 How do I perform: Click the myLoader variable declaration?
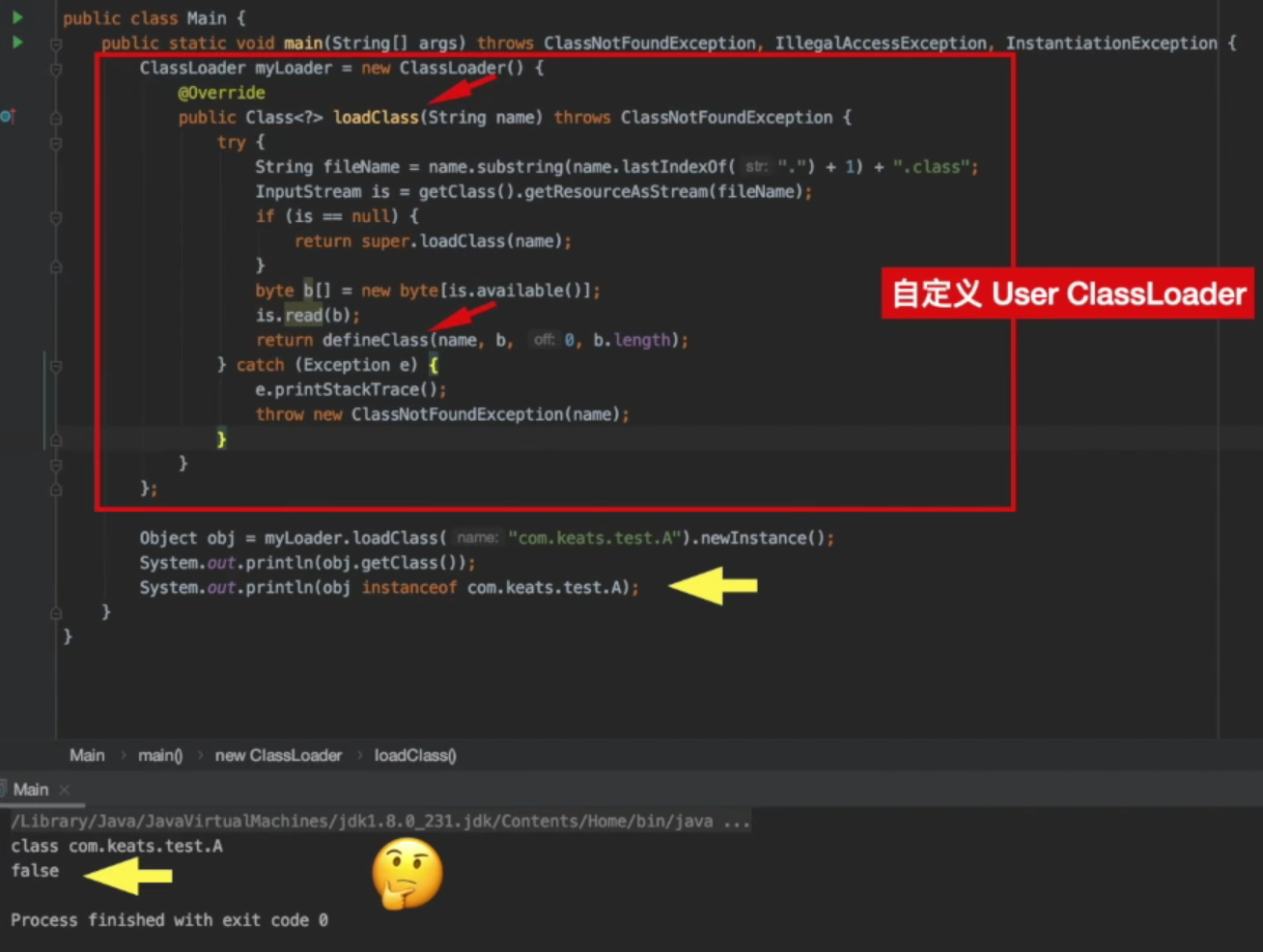coord(293,68)
